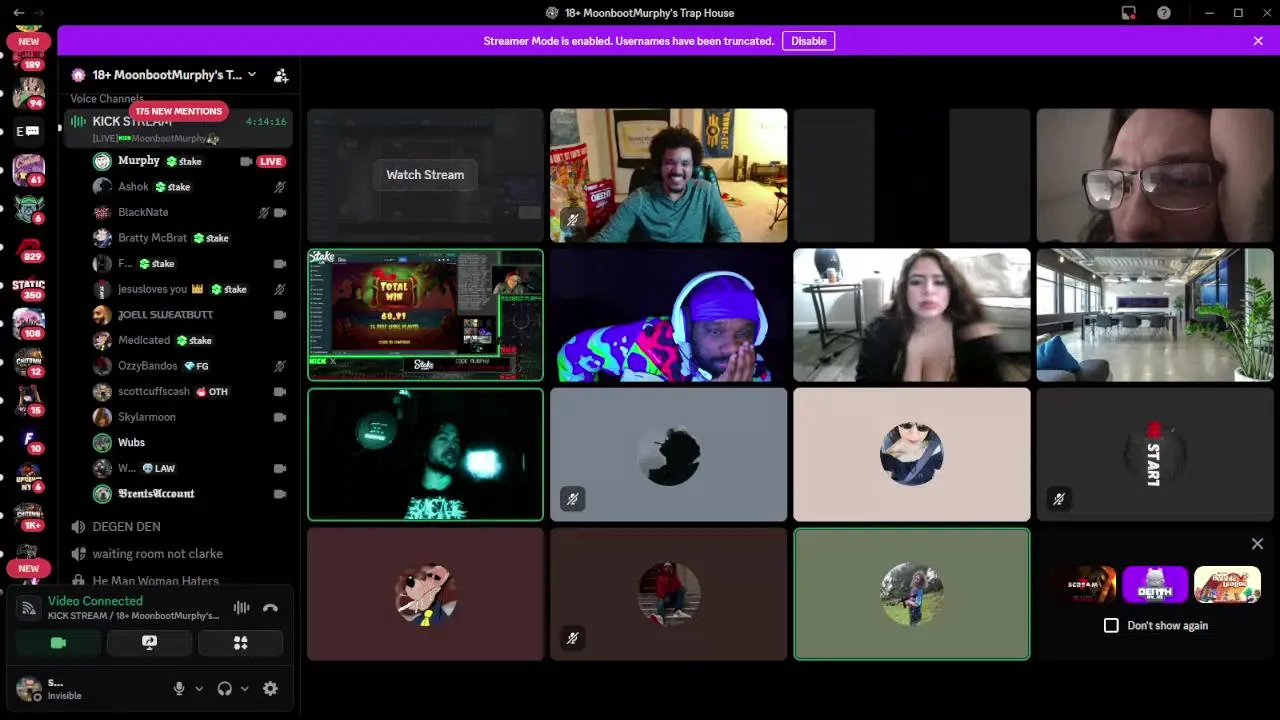Click the LIVE badge next to Murphy
The width and height of the screenshot is (1280, 720).
[x=270, y=161]
